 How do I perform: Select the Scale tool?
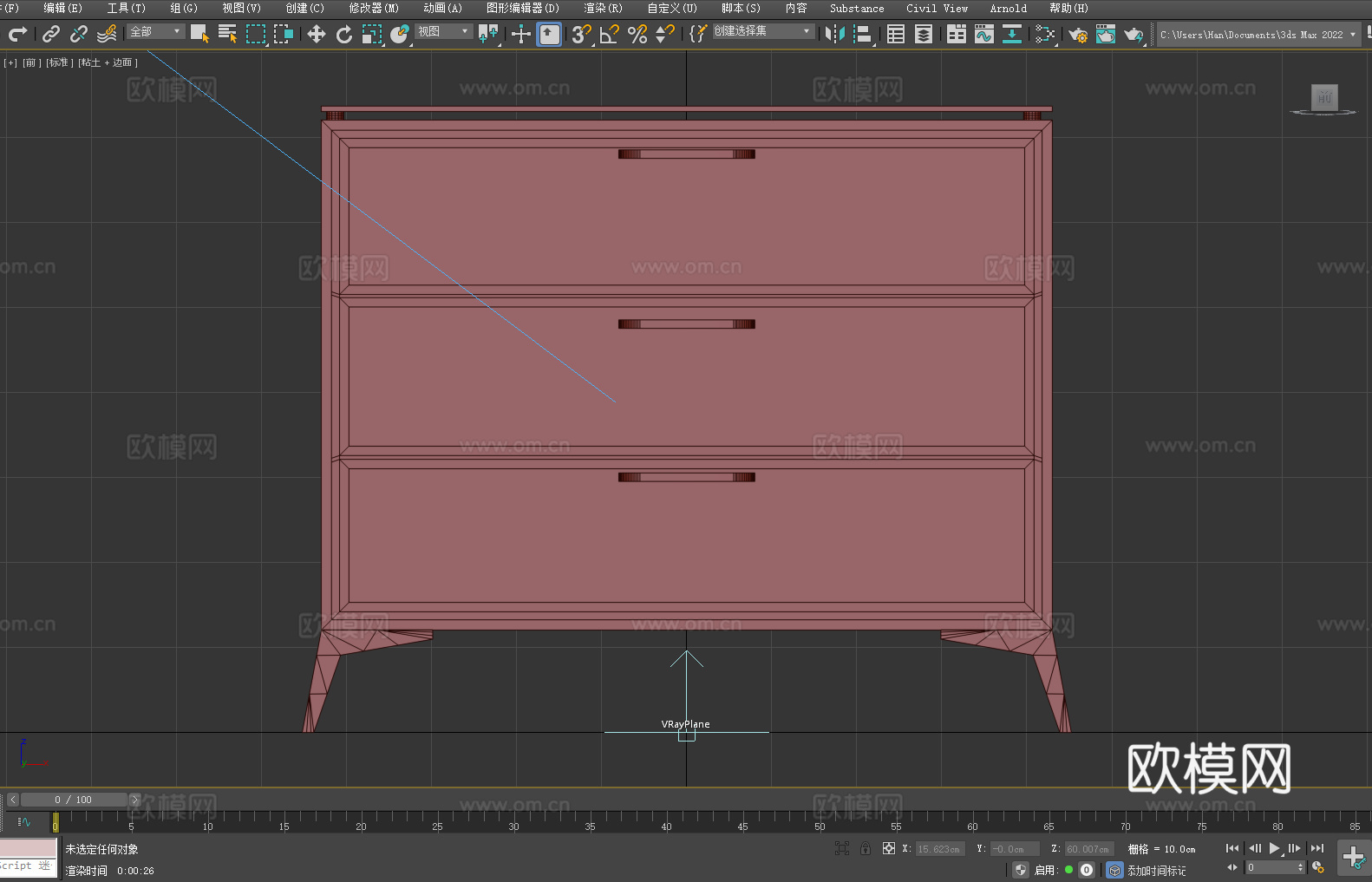click(372, 34)
